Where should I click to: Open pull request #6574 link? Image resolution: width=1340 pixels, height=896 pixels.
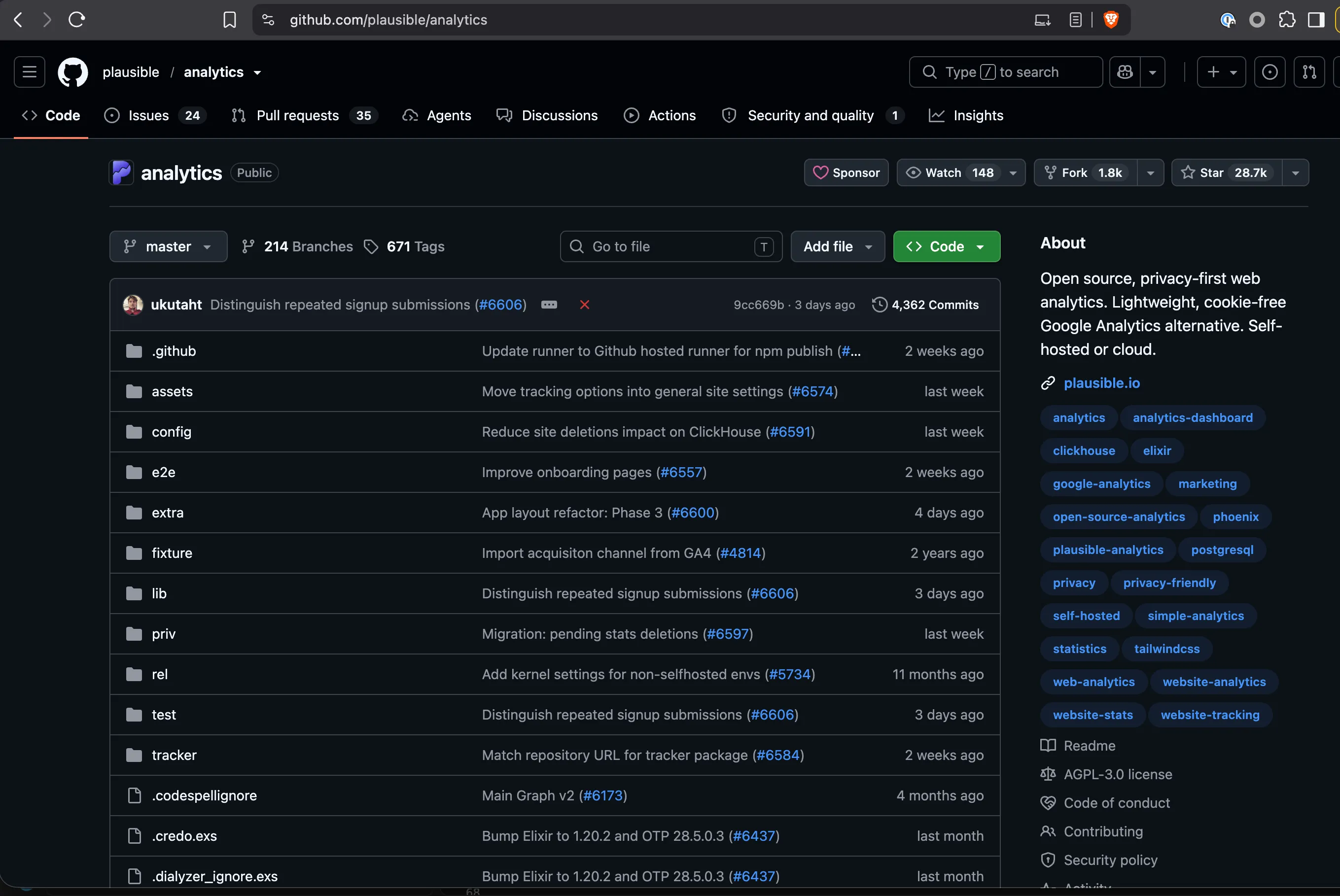[812, 391]
